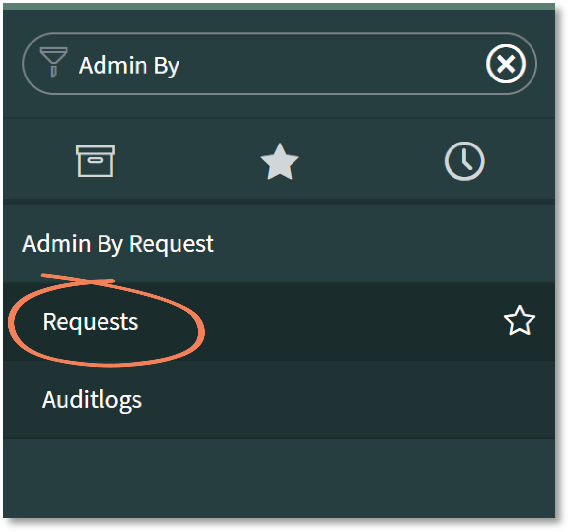This screenshot has width=569, height=532.
Task: Select the circled Requests menu entry
Action: (90, 322)
